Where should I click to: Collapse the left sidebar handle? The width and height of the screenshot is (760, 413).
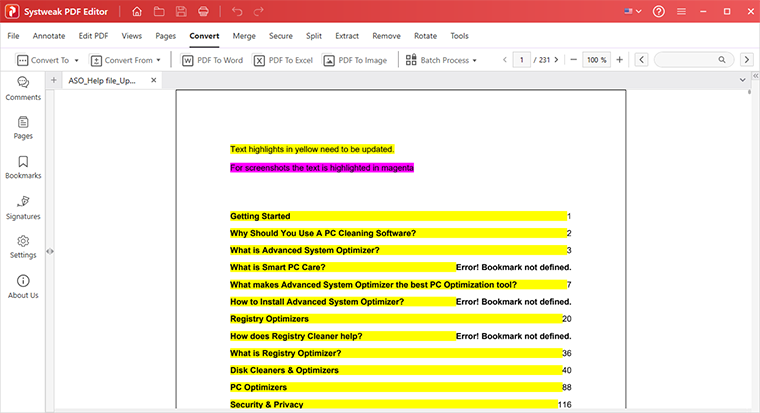pyautogui.click(x=50, y=251)
